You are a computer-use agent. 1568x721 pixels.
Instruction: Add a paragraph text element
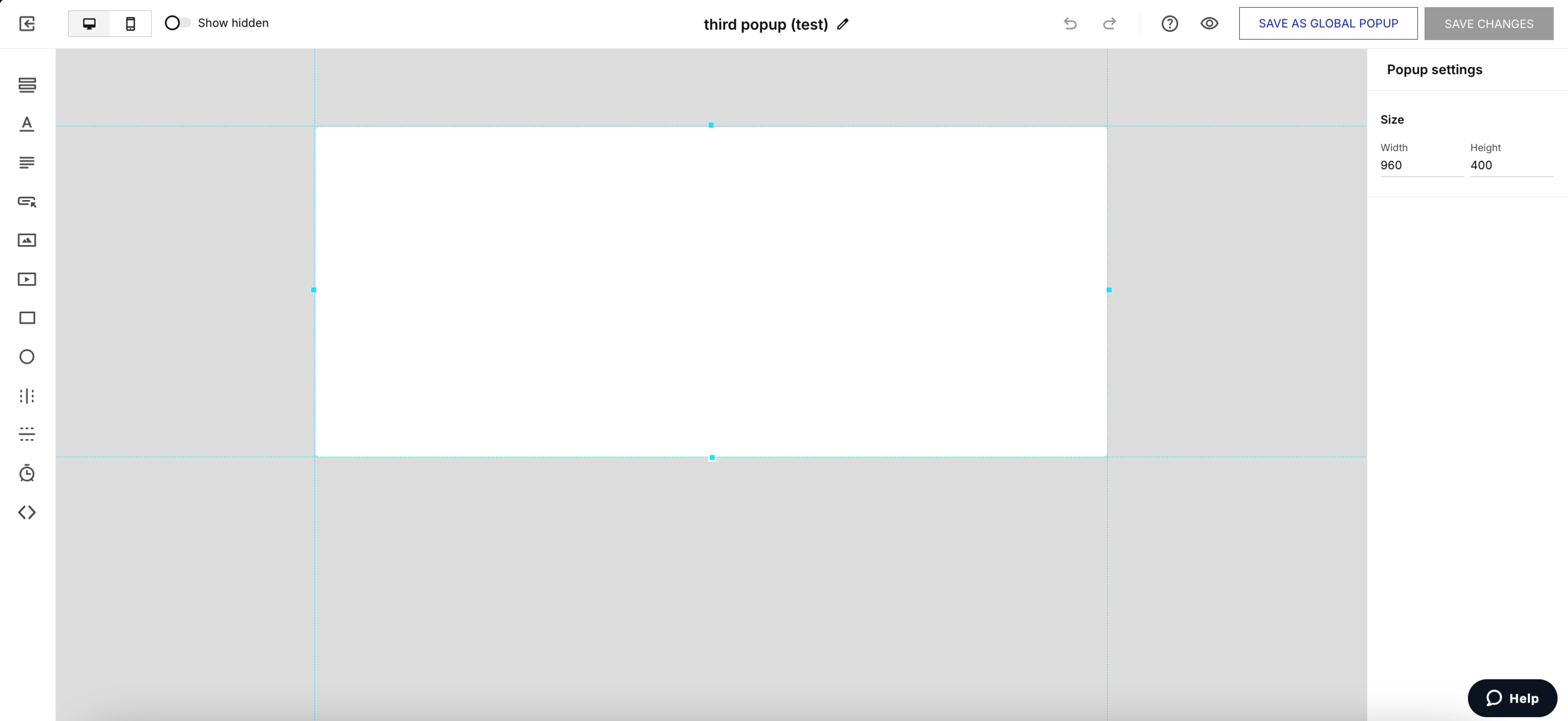[27, 162]
